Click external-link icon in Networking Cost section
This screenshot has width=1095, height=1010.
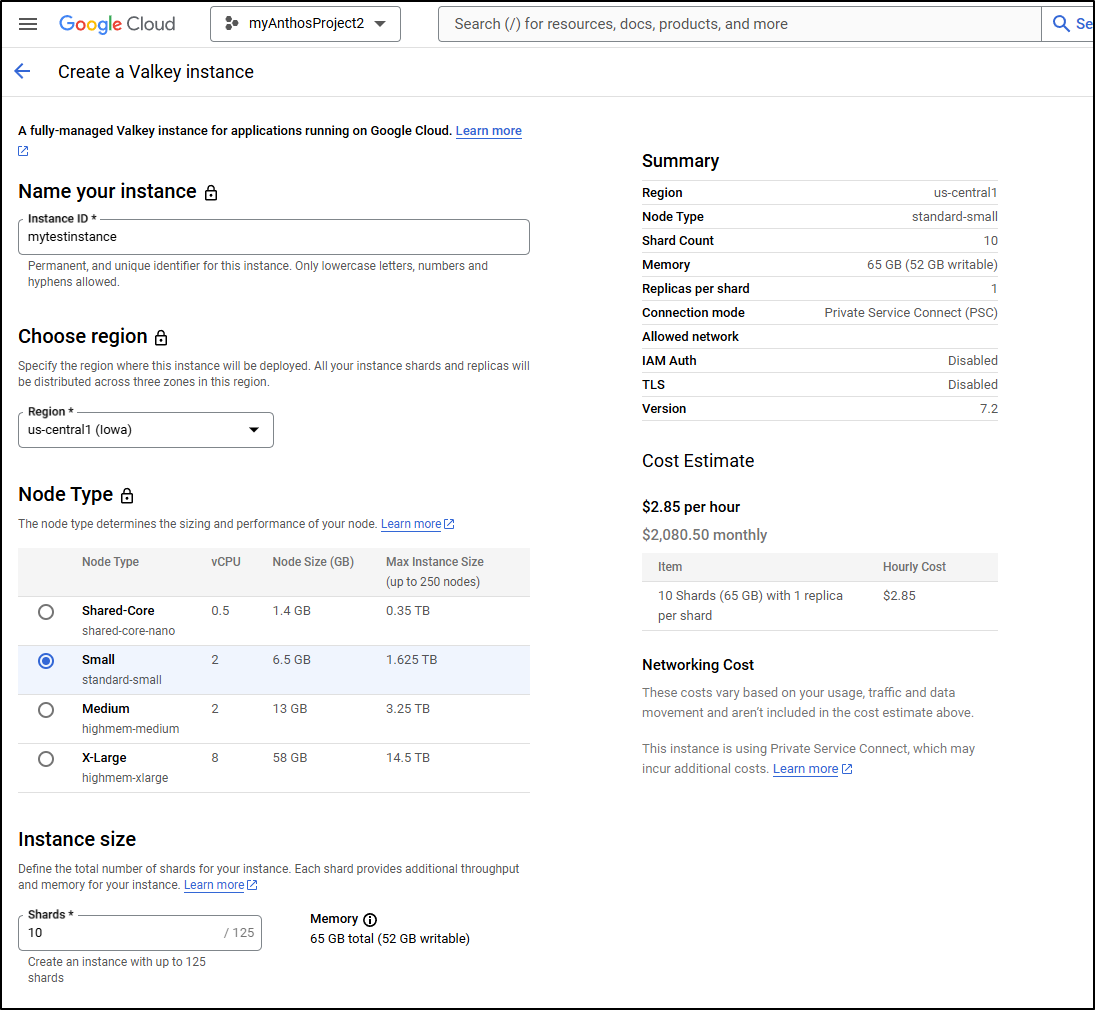click(847, 769)
